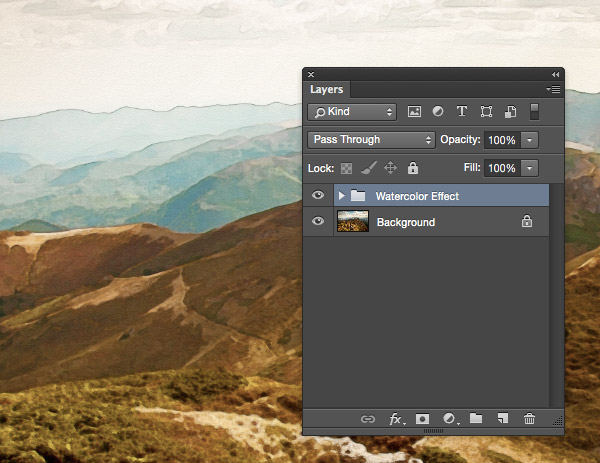The image size is (600, 463).
Task: Open the Opacity slider dropdown arrow
Action: tap(530, 140)
